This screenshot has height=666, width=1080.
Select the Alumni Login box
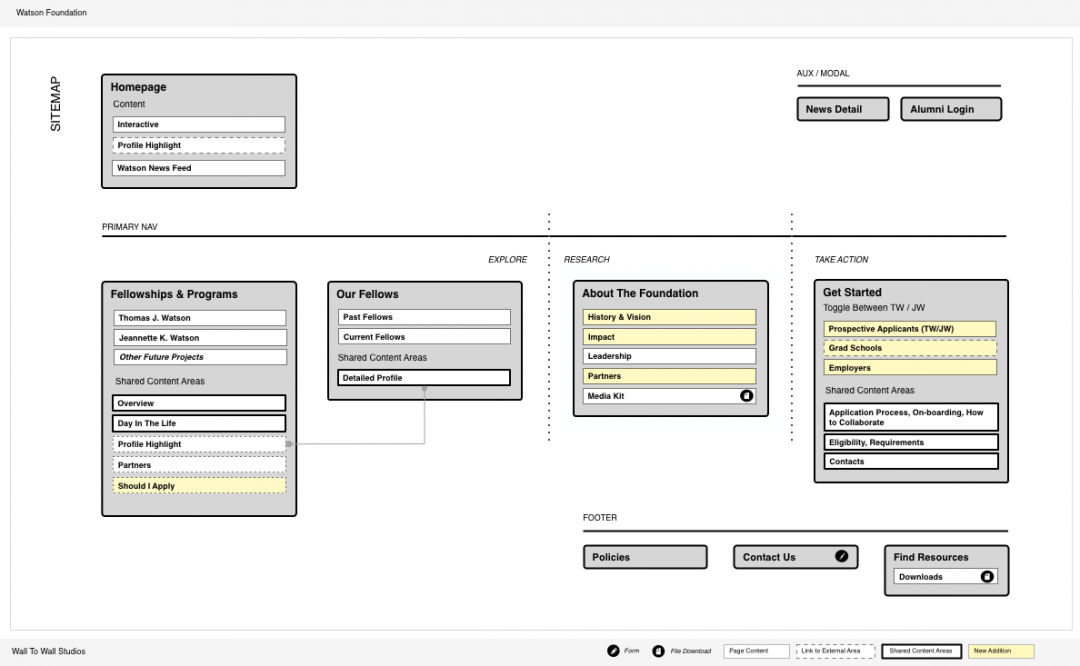tap(951, 109)
